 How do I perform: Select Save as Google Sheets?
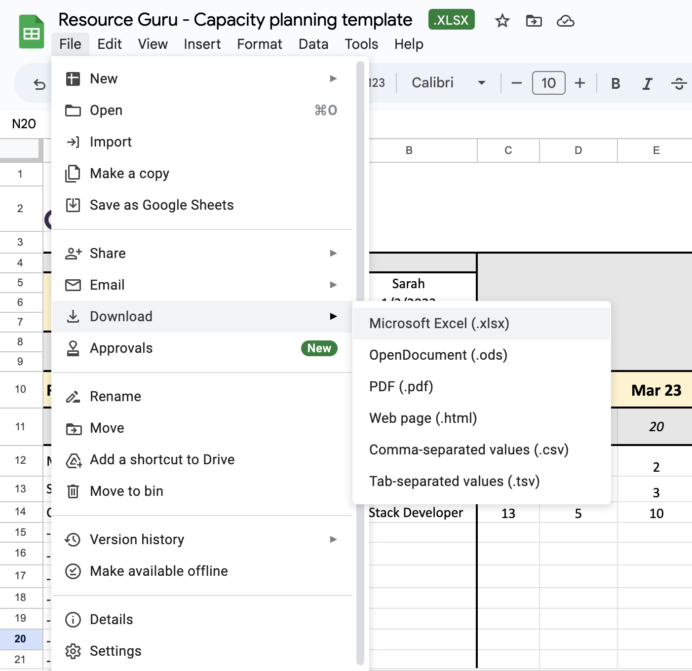coord(203,205)
